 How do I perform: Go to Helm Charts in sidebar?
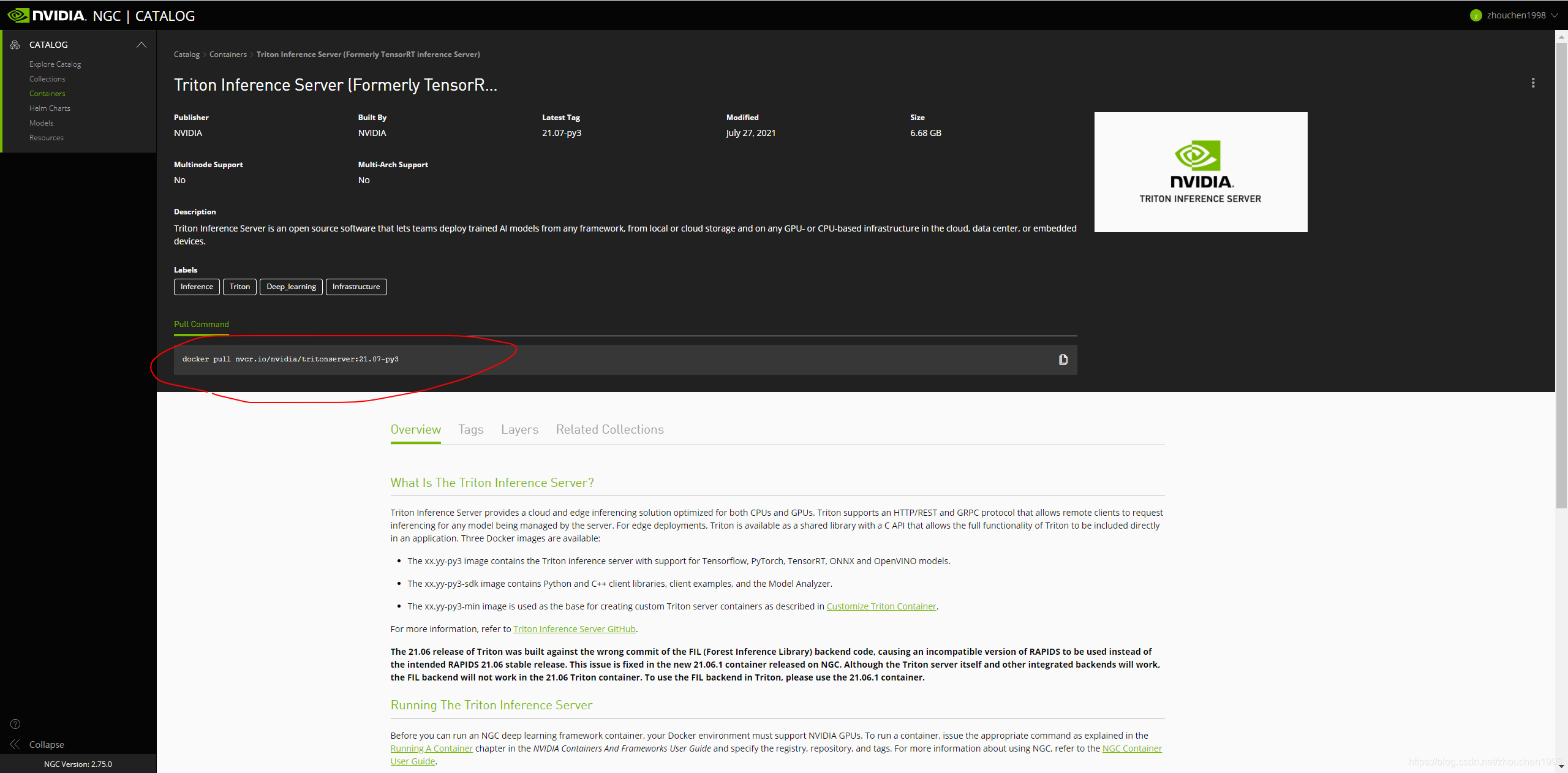[x=50, y=108]
